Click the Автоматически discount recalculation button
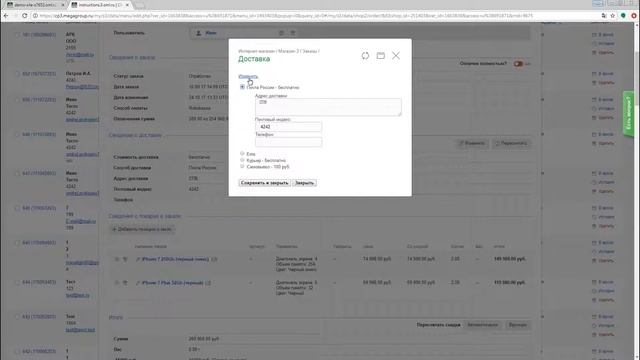Viewport: 640px width, 360px height. (x=482, y=325)
